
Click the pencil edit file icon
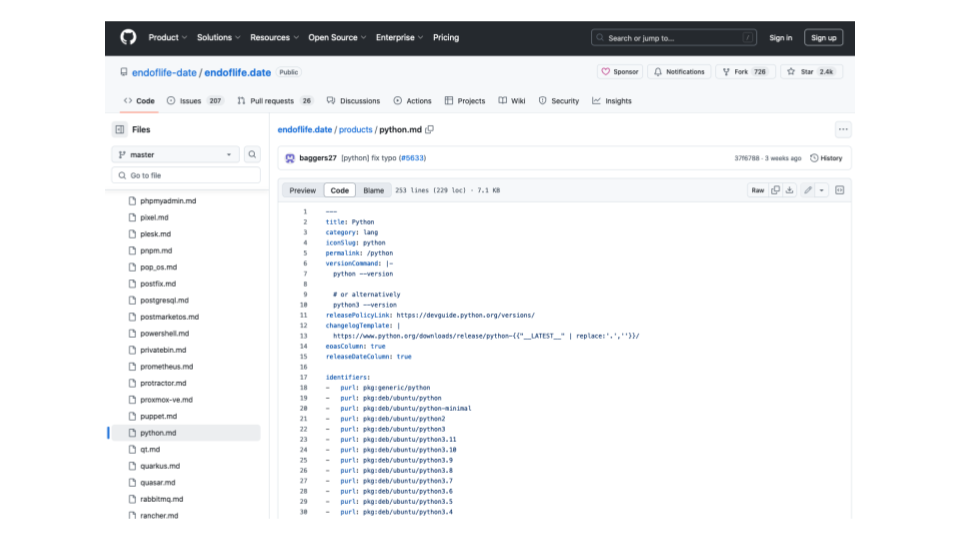[x=808, y=190]
